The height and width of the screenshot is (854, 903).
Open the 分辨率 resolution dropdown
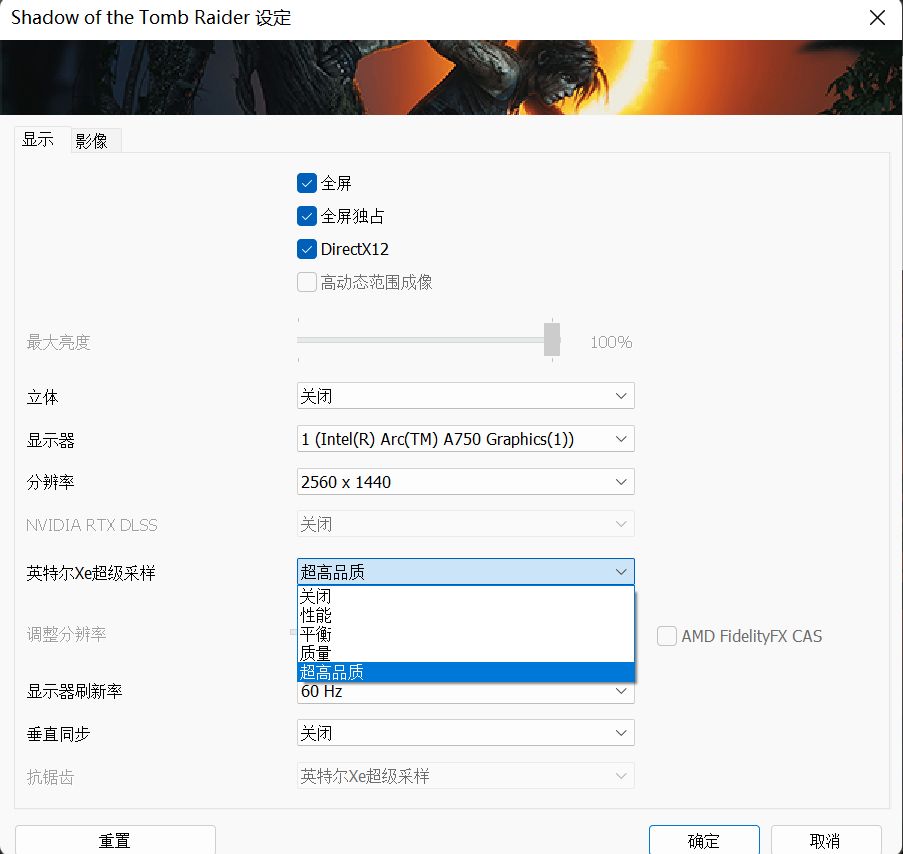[x=465, y=481]
